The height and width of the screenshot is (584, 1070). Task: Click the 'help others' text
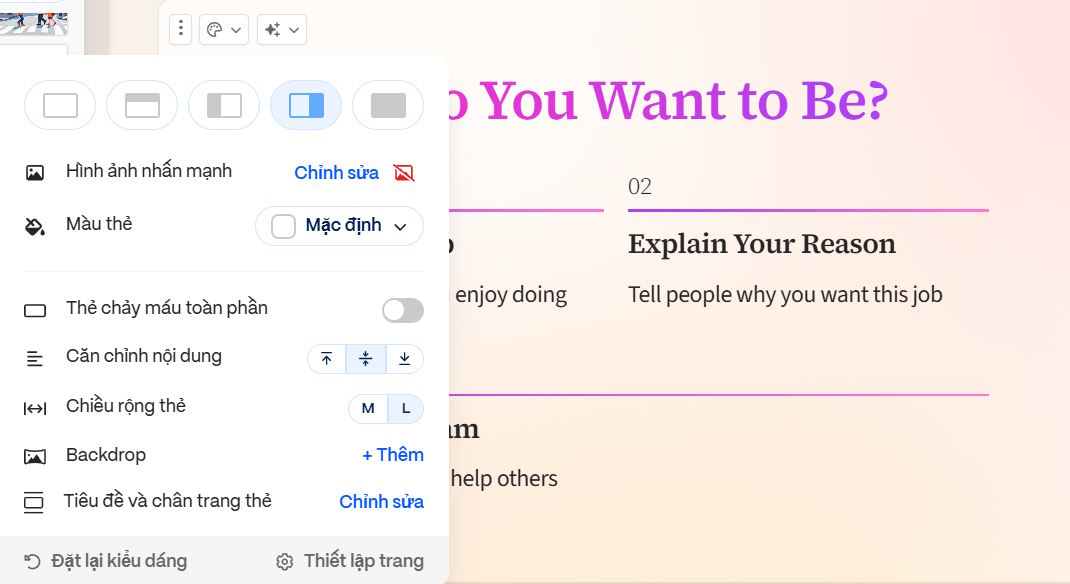tap(504, 478)
